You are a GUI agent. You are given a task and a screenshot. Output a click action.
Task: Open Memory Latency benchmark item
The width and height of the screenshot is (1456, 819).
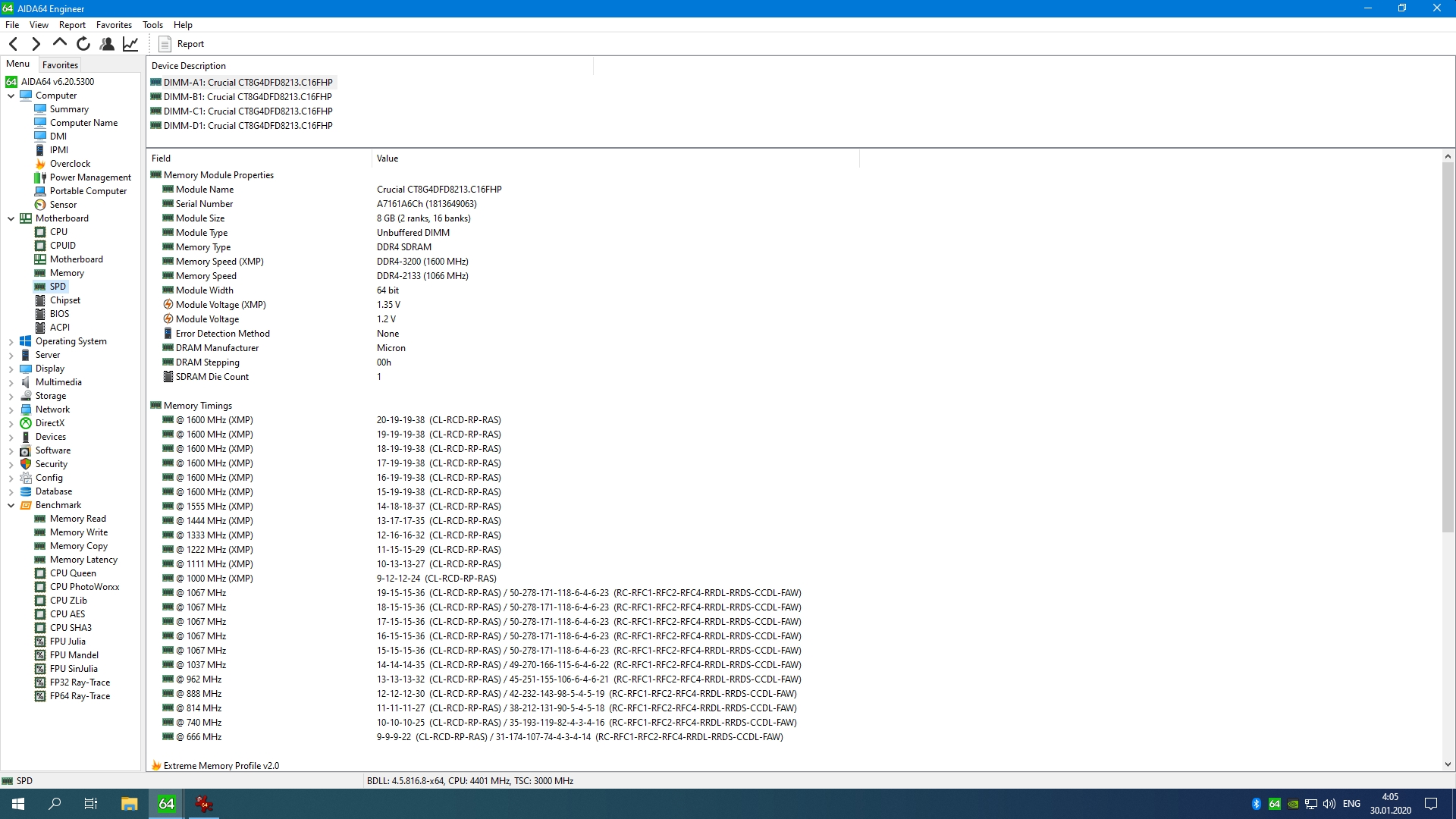(83, 560)
